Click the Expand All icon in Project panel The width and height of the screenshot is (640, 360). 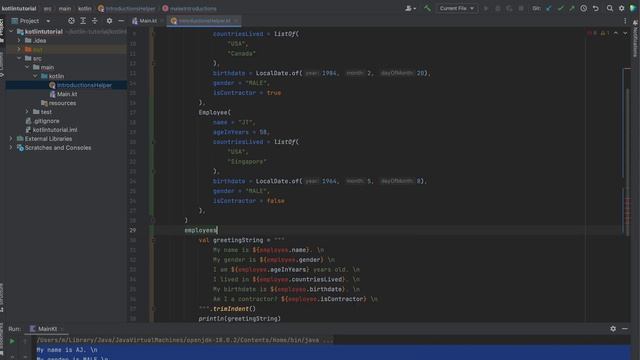click(83, 21)
